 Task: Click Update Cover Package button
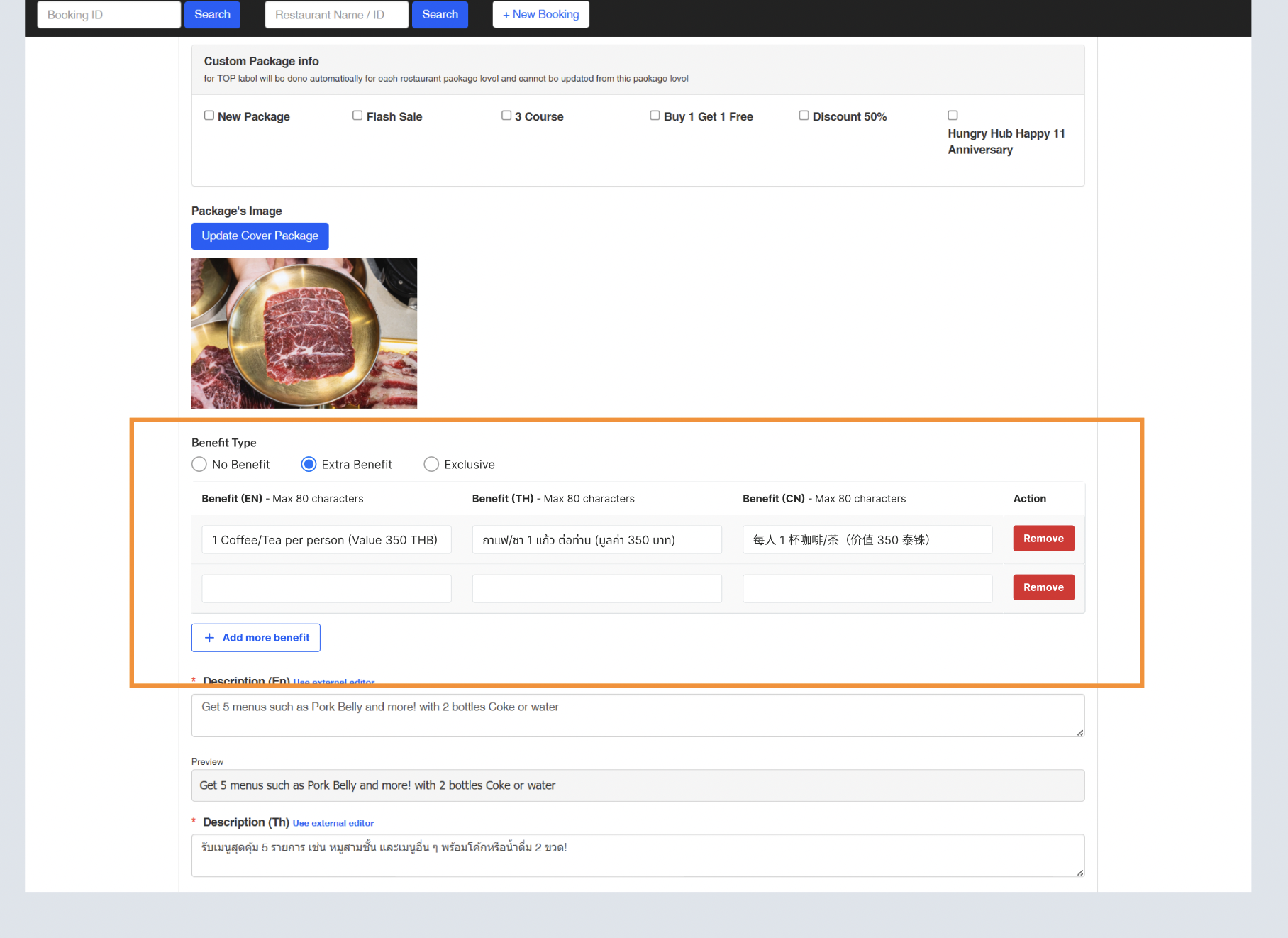click(x=260, y=236)
